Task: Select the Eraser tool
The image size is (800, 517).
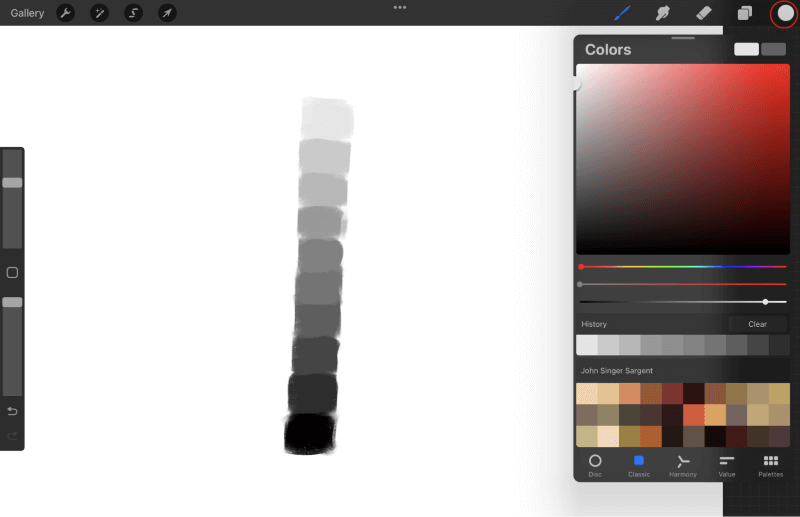Action: click(x=704, y=13)
